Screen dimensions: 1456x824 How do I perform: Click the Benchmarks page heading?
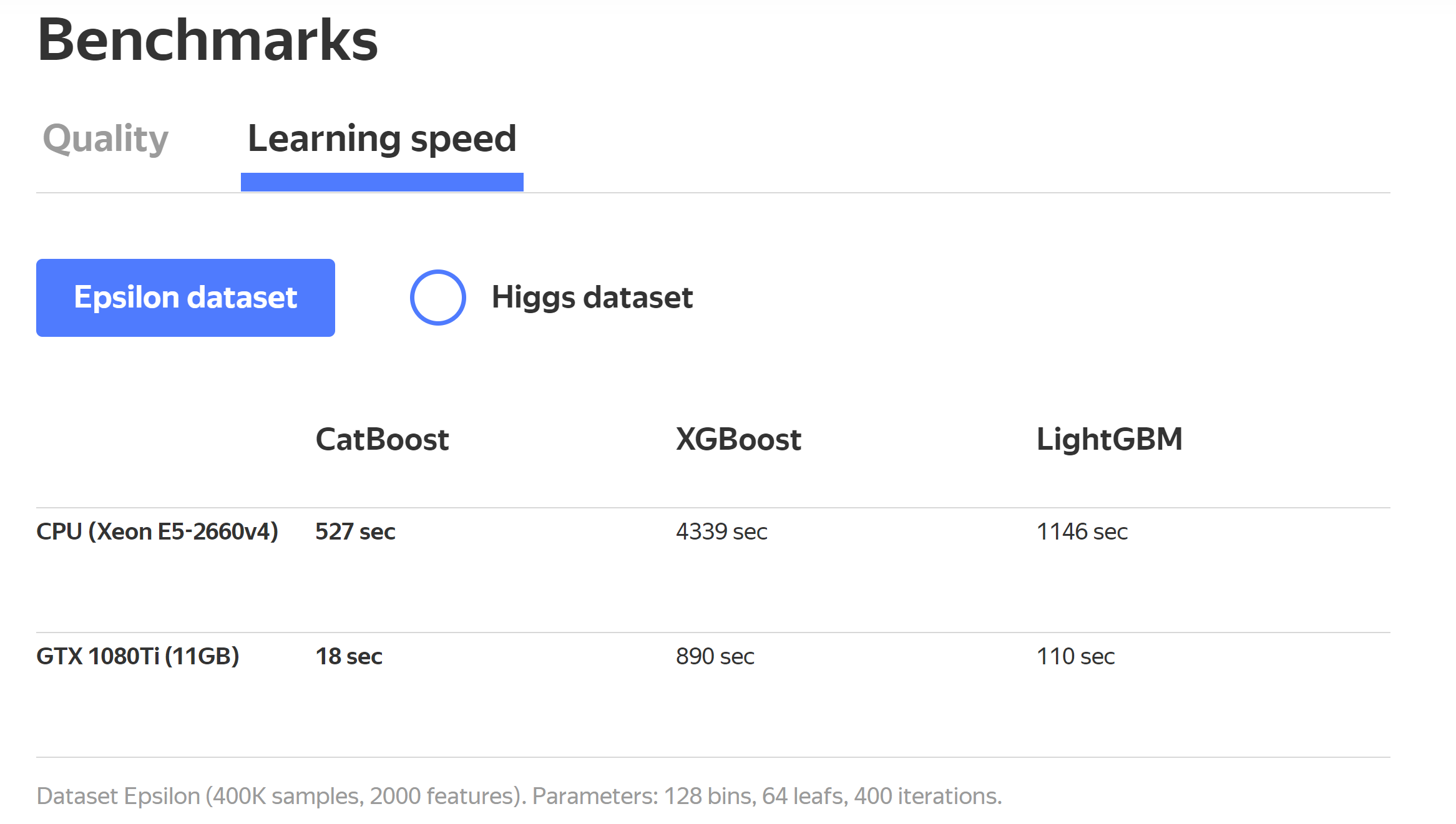point(207,40)
